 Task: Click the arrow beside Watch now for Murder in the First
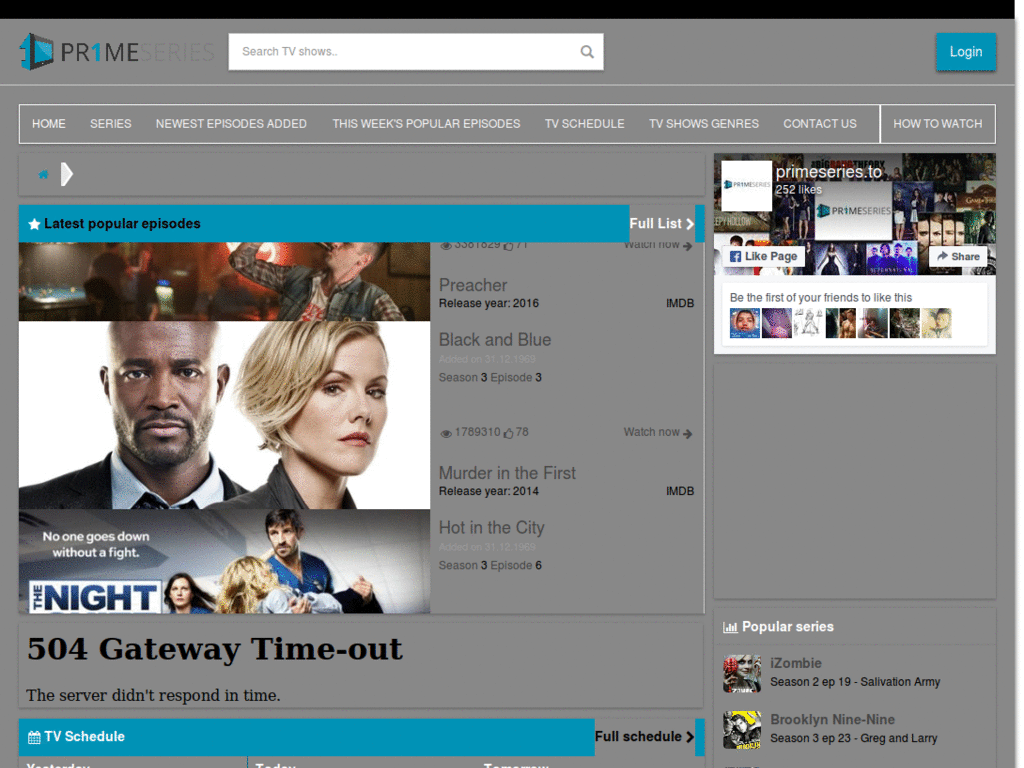coord(687,433)
